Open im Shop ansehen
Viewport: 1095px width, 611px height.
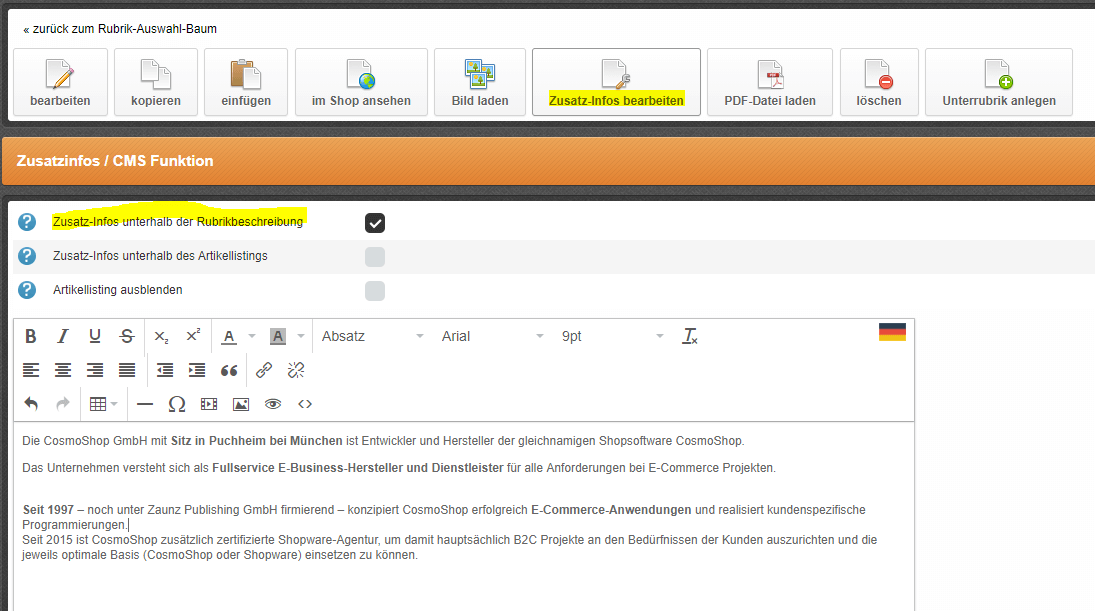[361, 82]
